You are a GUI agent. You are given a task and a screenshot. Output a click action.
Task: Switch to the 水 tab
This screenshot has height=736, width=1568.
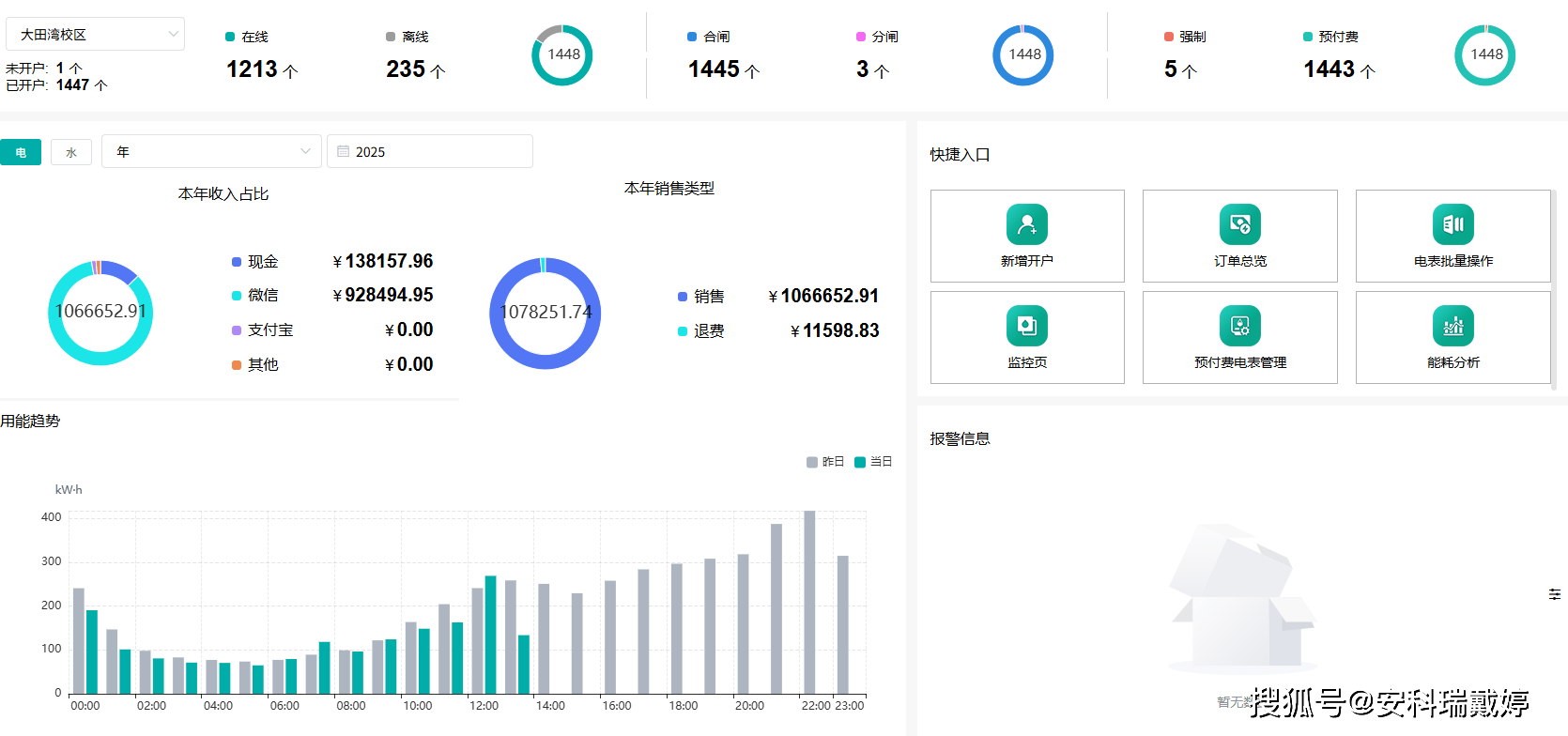click(x=71, y=152)
